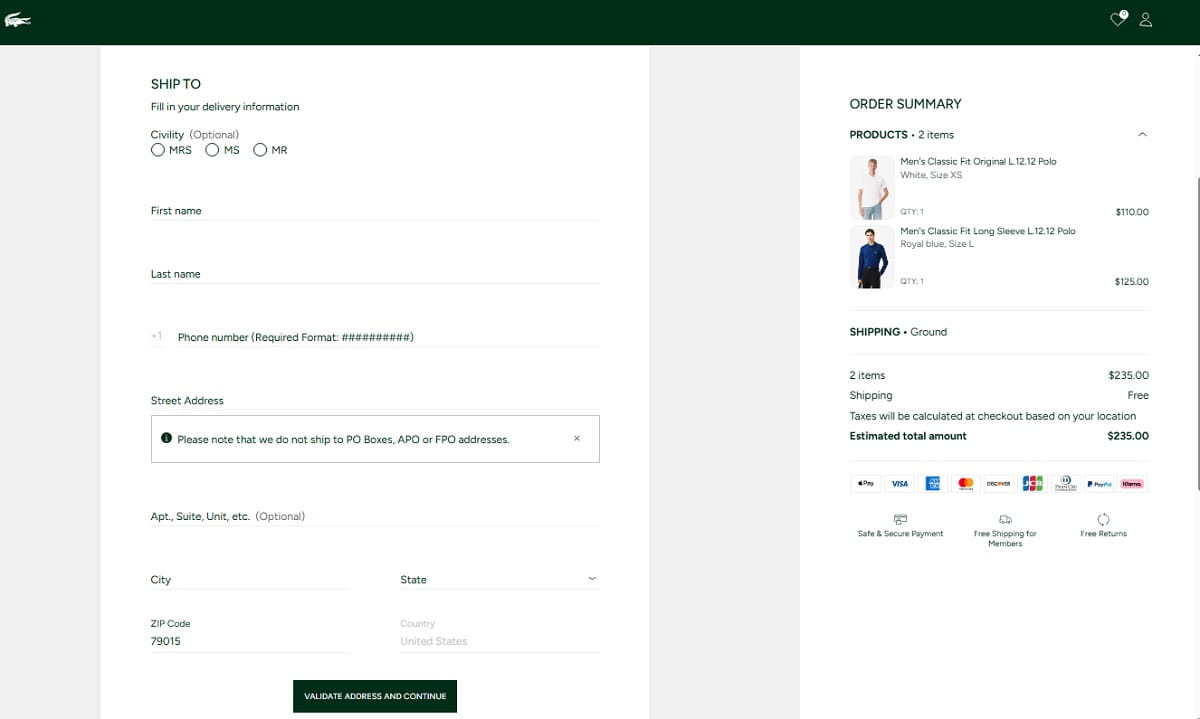
Task: Click the PayPal payment icon
Action: coord(1099,483)
